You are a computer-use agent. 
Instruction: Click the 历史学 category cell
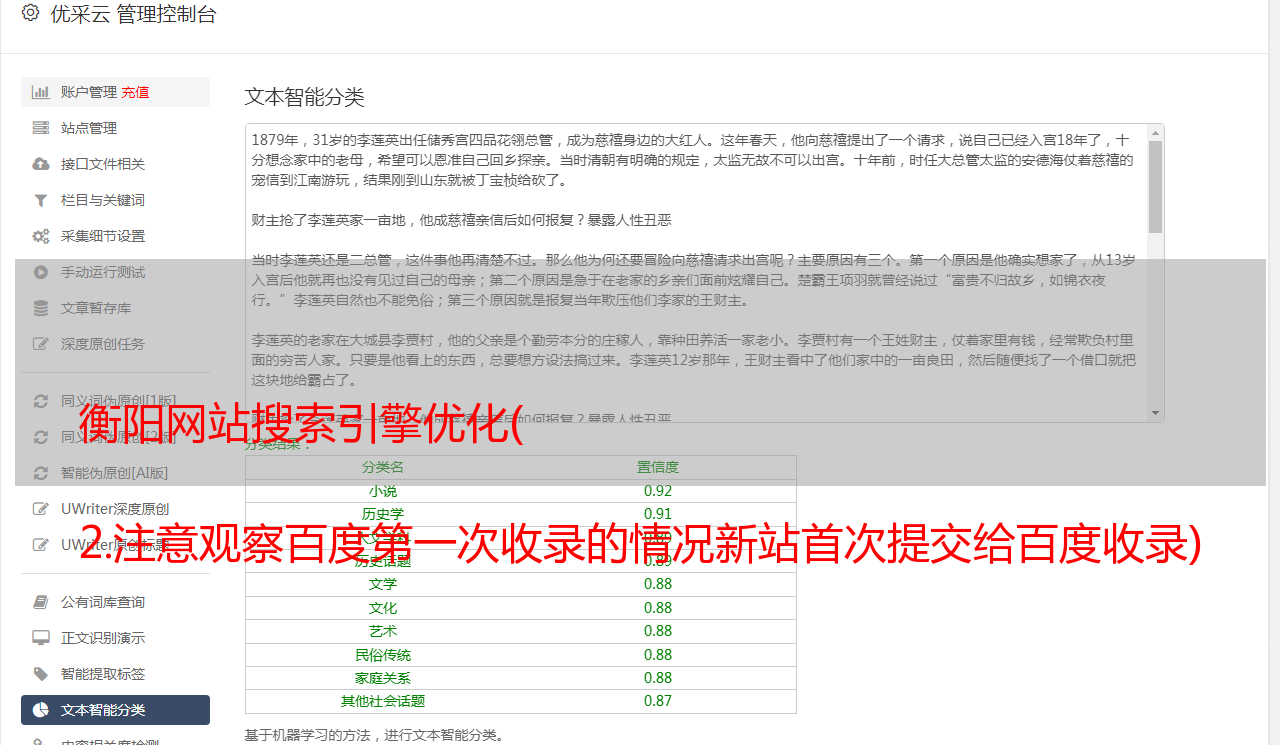383,514
